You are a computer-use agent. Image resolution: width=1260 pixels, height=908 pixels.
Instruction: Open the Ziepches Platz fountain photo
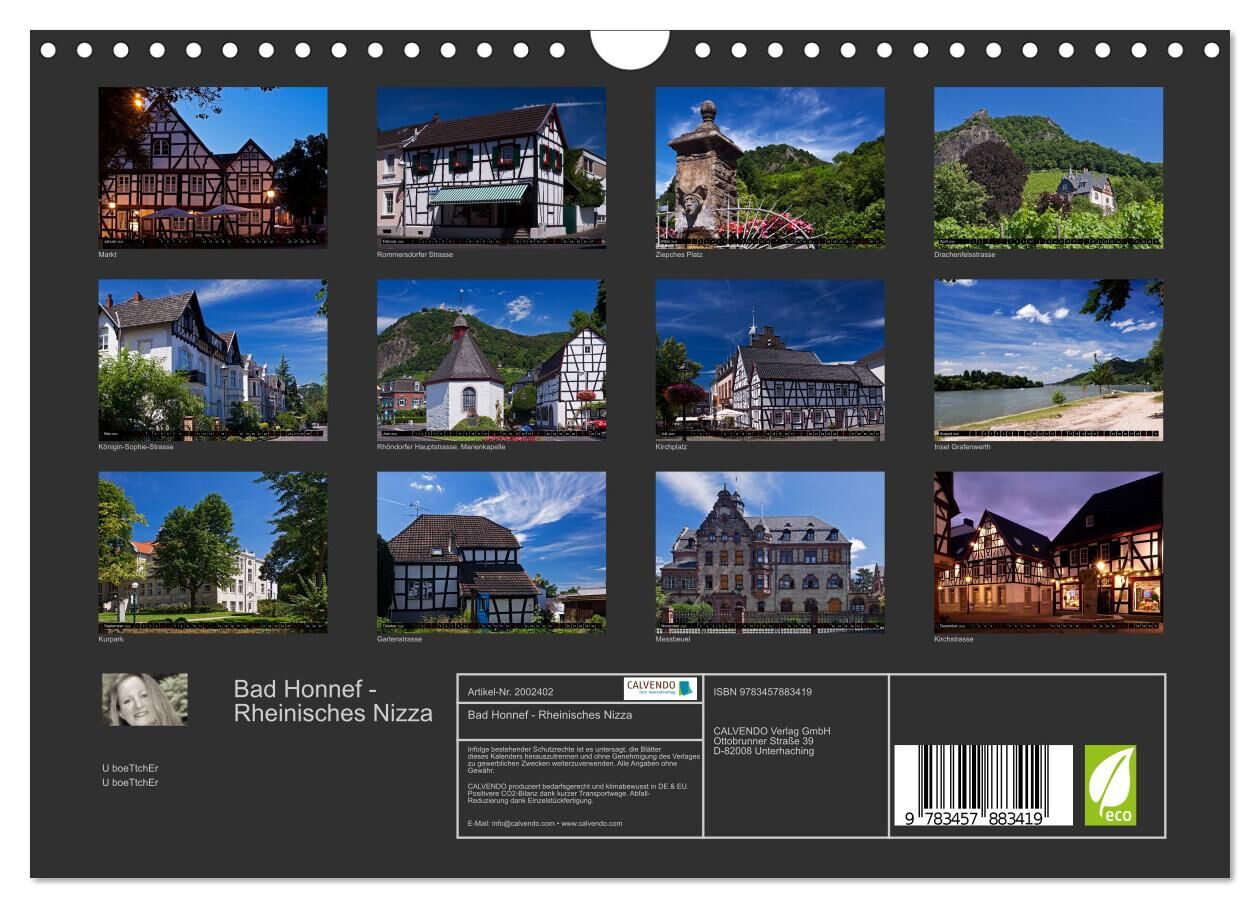[769, 167]
